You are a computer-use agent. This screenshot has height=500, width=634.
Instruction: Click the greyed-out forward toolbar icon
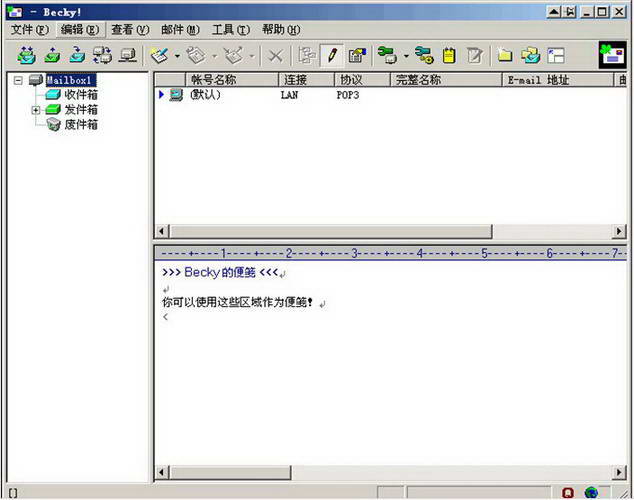pos(233,55)
